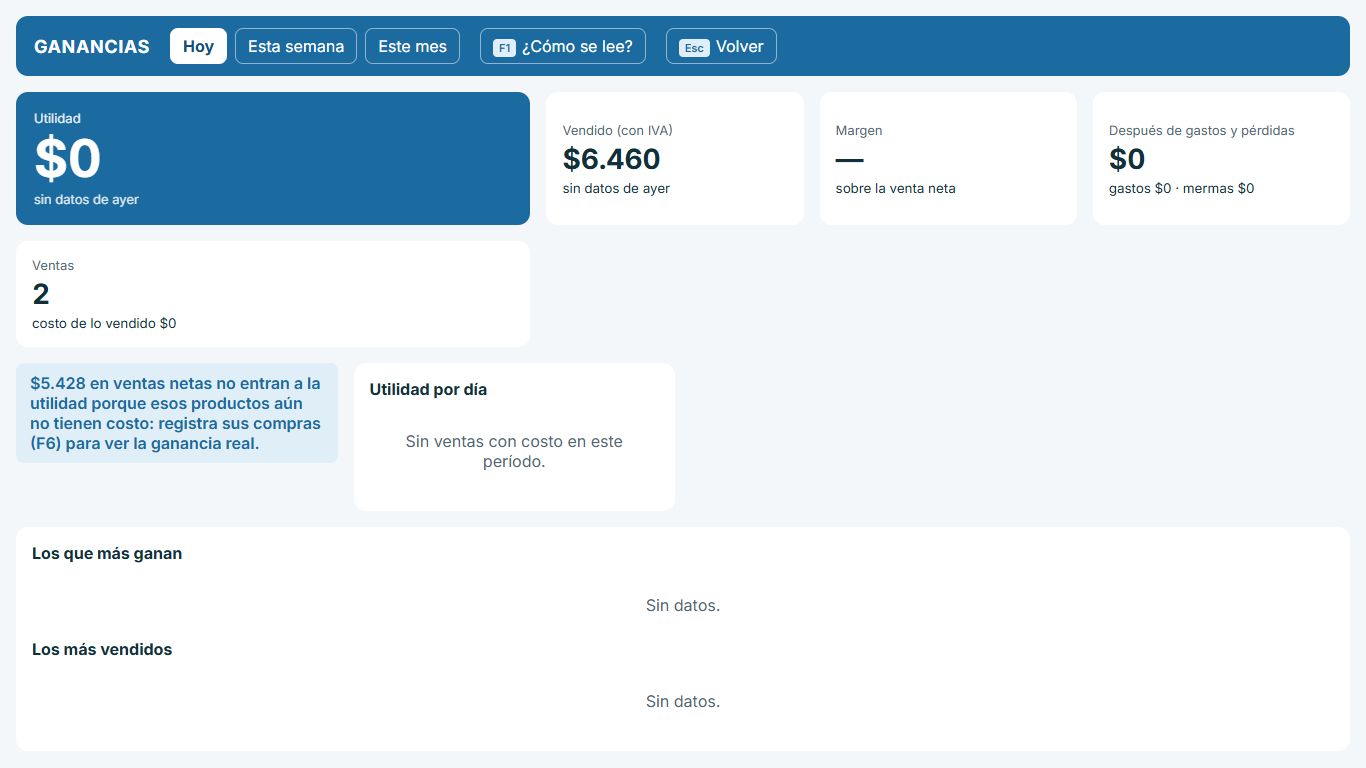
Task: Click the Volver button
Action: 721,46
